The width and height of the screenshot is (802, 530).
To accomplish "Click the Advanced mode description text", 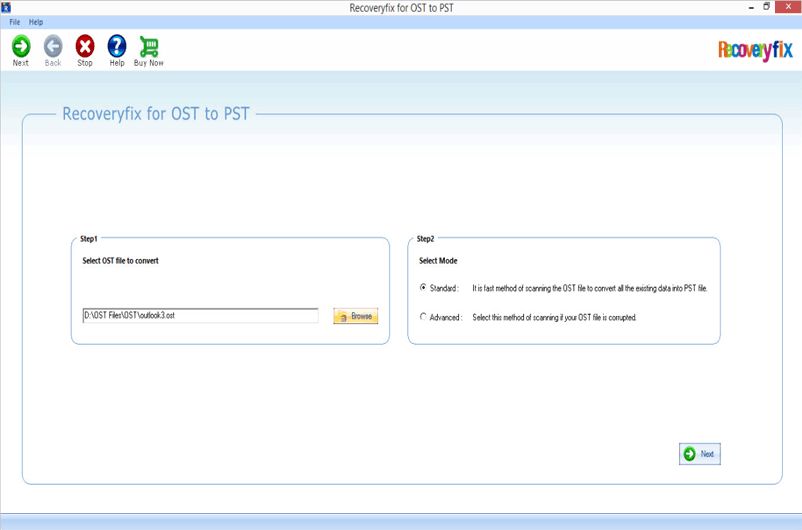I will [x=554, y=317].
